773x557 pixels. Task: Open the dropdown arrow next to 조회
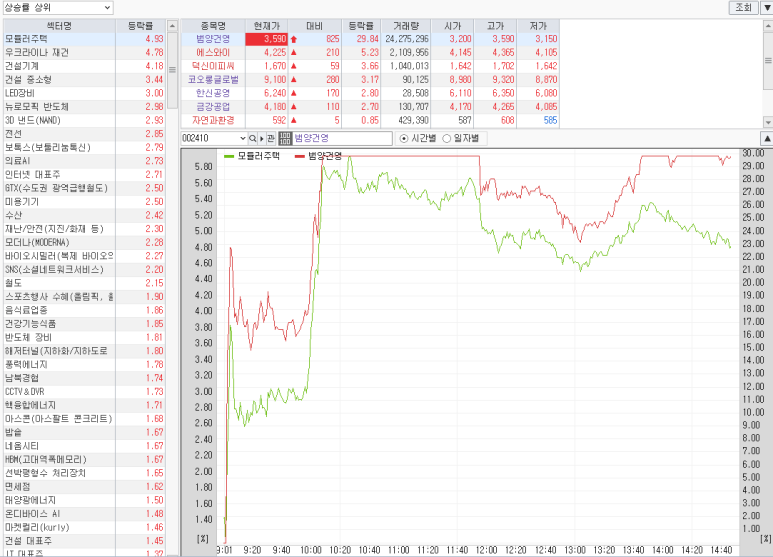point(767,7)
